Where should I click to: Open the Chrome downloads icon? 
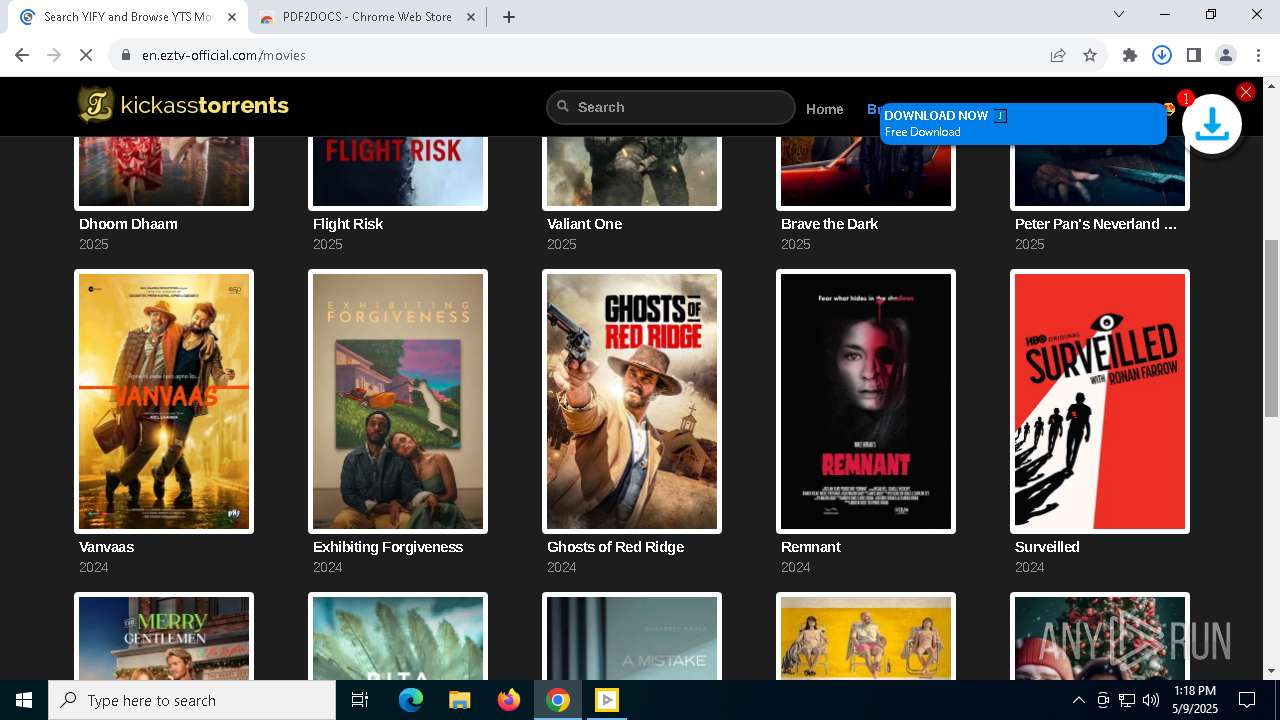(x=1162, y=55)
